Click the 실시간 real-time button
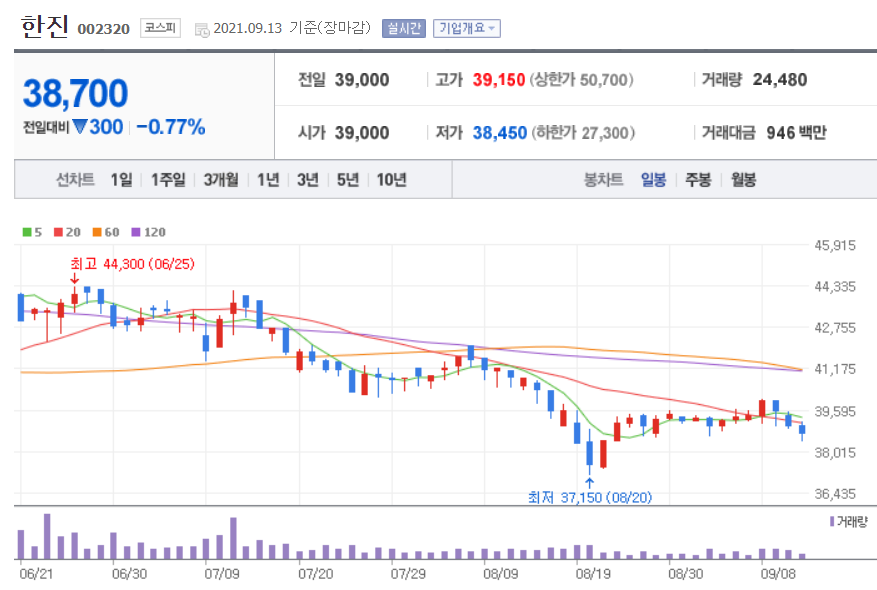 [403, 29]
